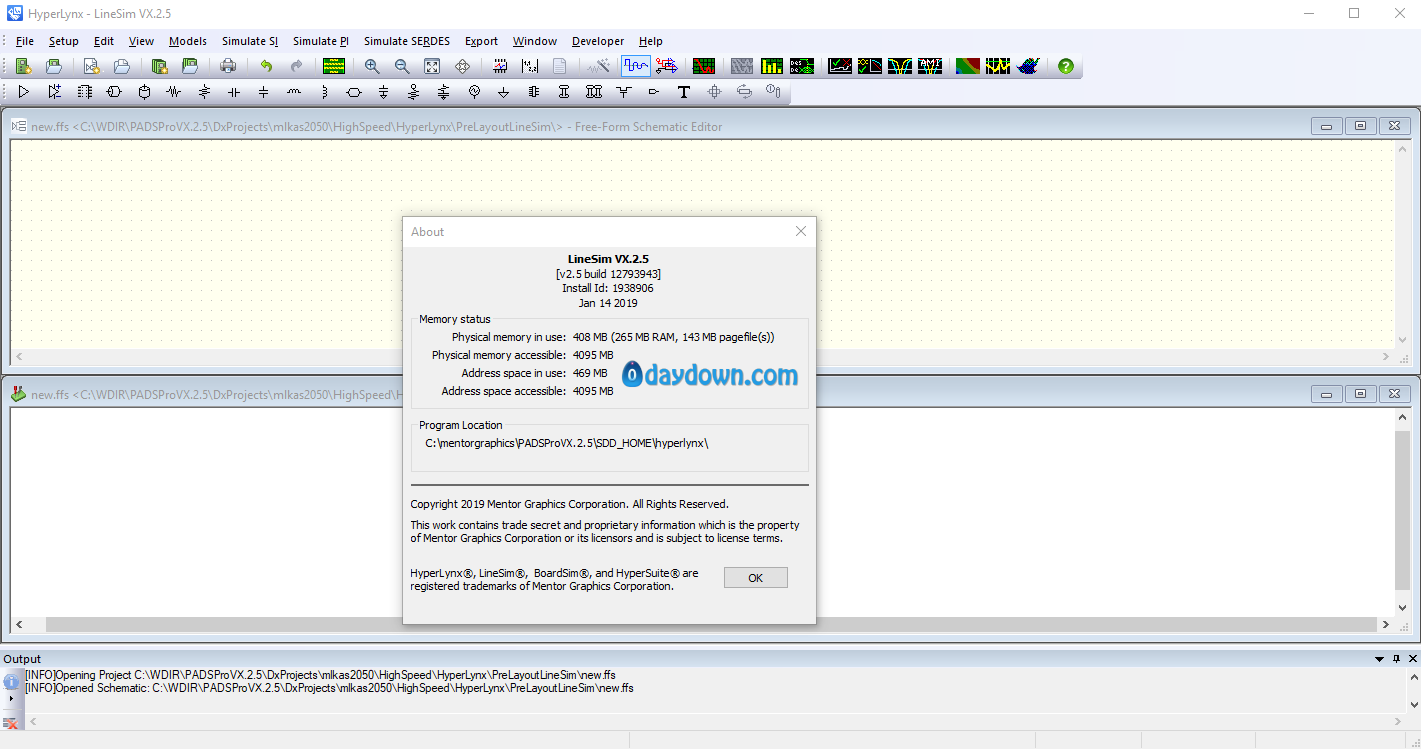
Task: Click the red-green color map icon
Action: pyautogui.click(x=967, y=66)
